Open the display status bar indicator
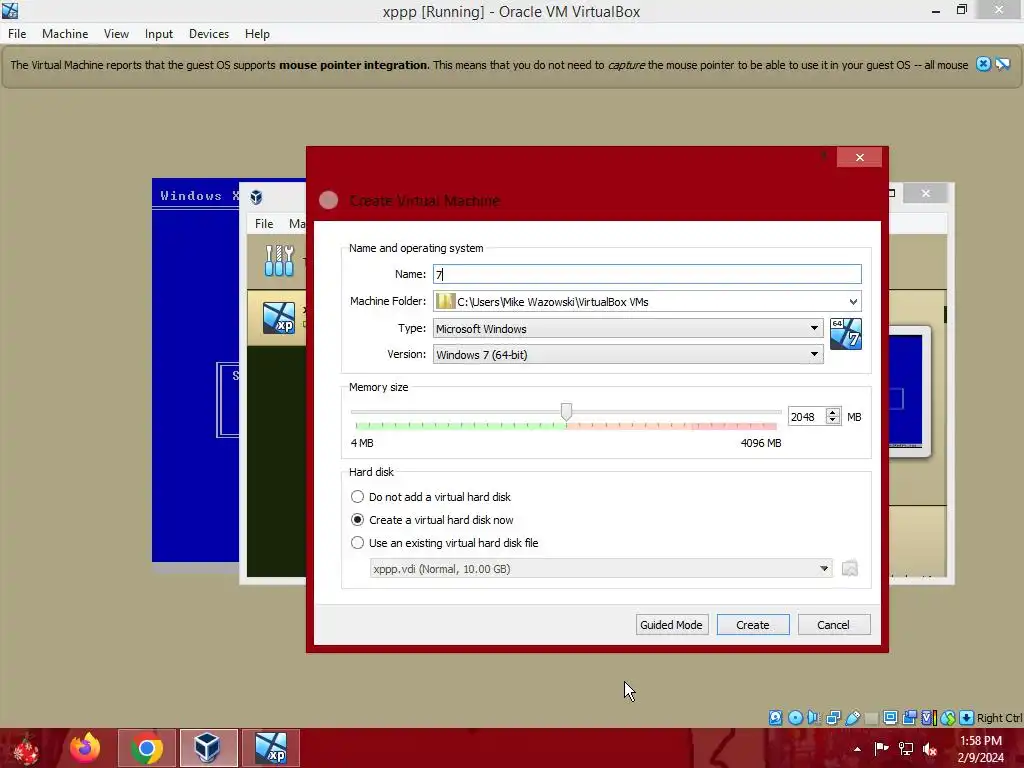This screenshot has width=1024, height=768. click(x=890, y=718)
